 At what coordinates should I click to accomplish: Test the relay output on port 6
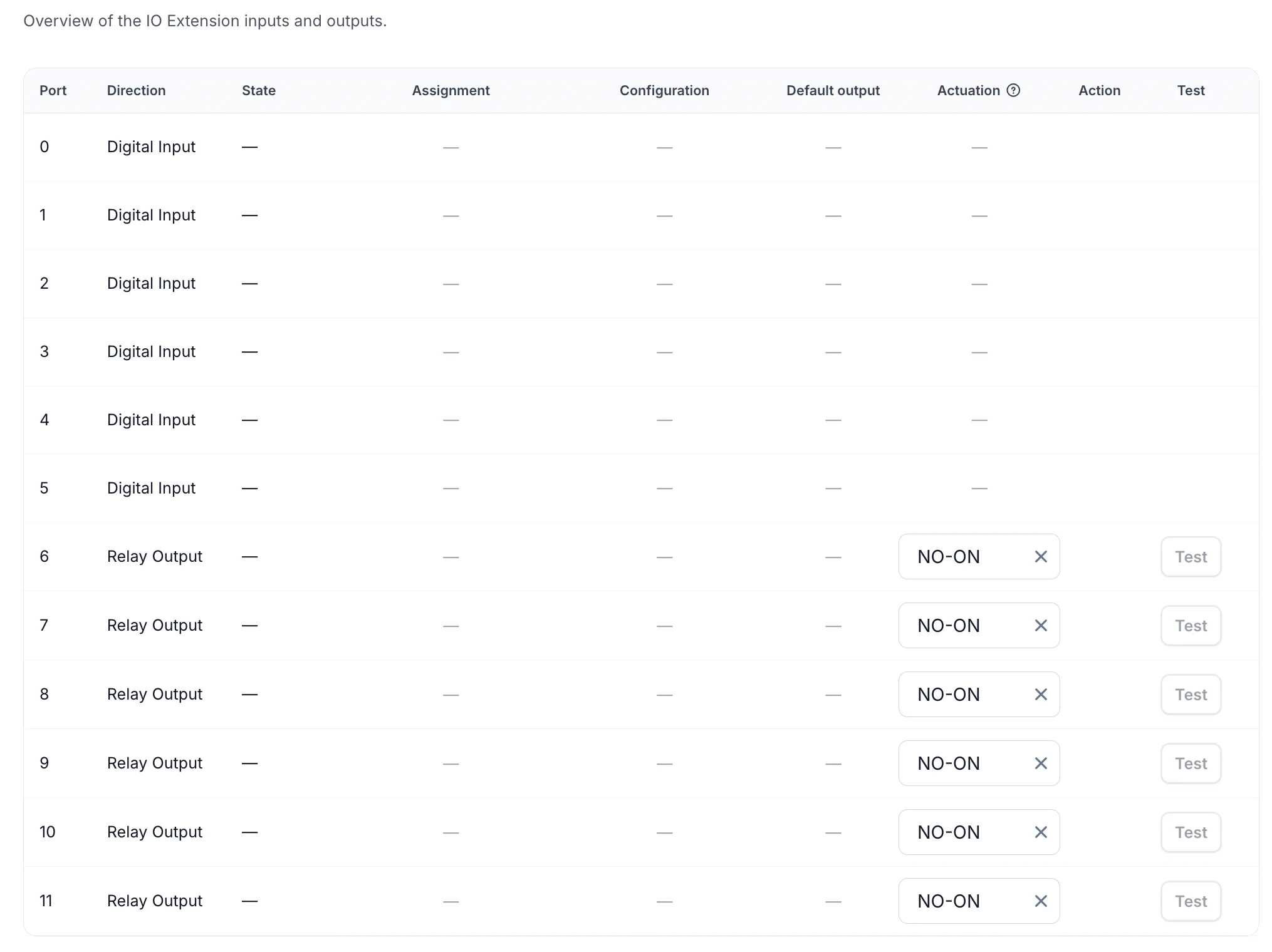point(1191,556)
